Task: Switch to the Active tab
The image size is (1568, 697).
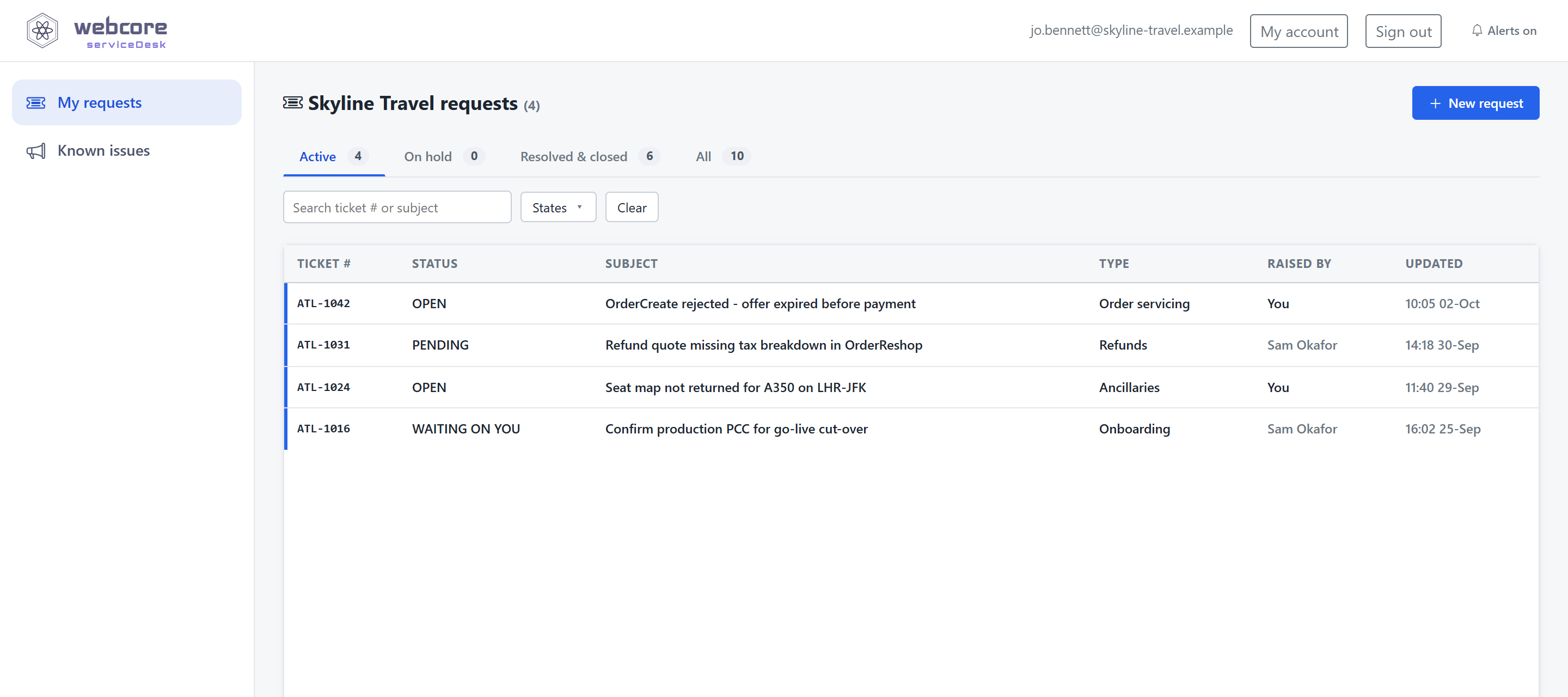Action: click(334, 156)
